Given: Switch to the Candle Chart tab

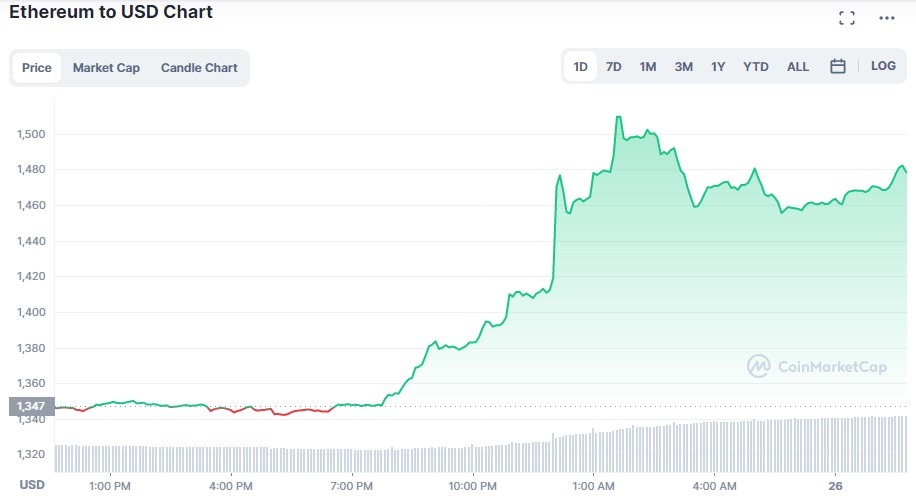Looking at the screenshot, I should (199, 68).
